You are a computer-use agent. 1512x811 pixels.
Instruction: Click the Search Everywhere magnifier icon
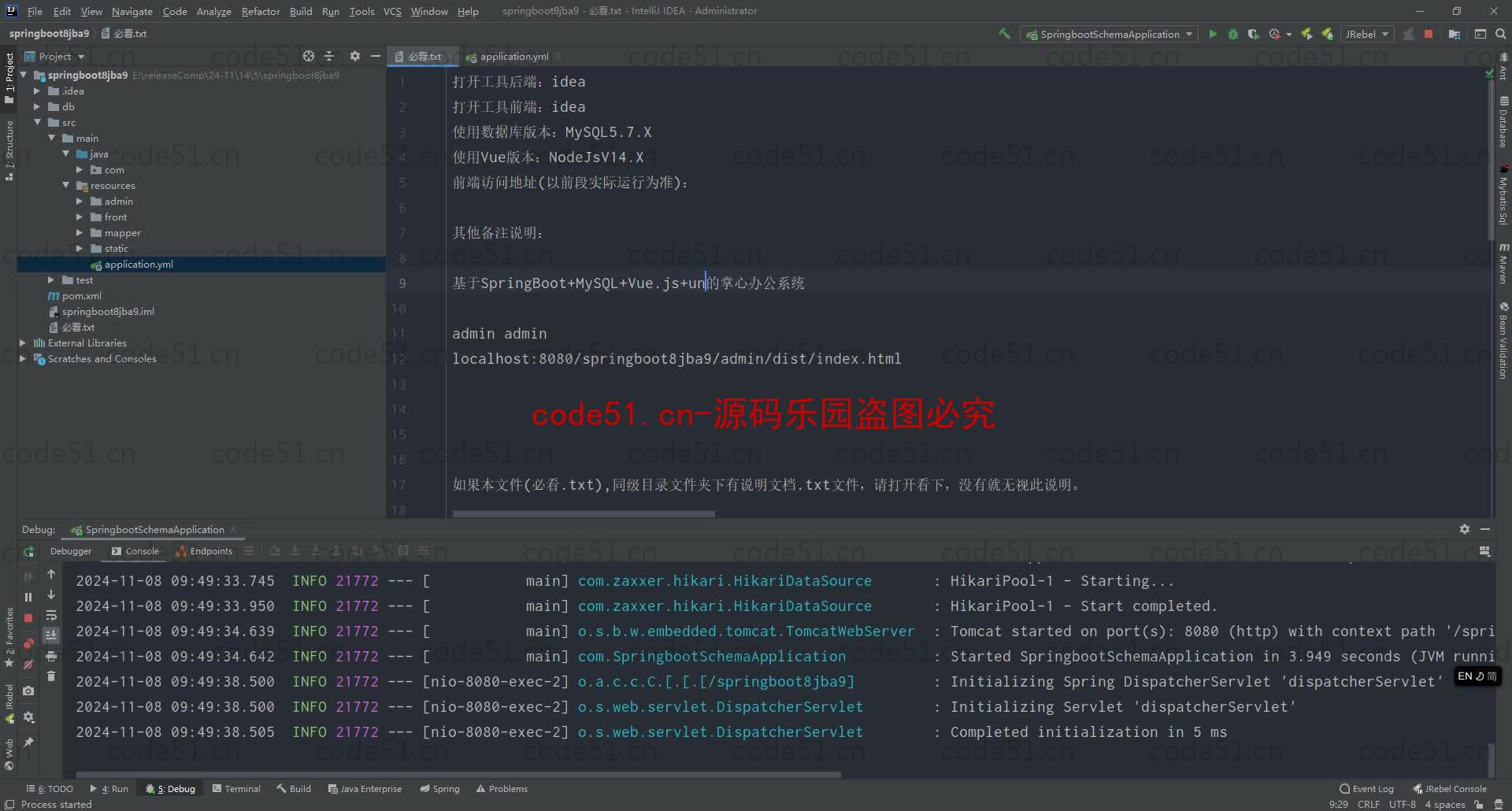[1500, 34]
